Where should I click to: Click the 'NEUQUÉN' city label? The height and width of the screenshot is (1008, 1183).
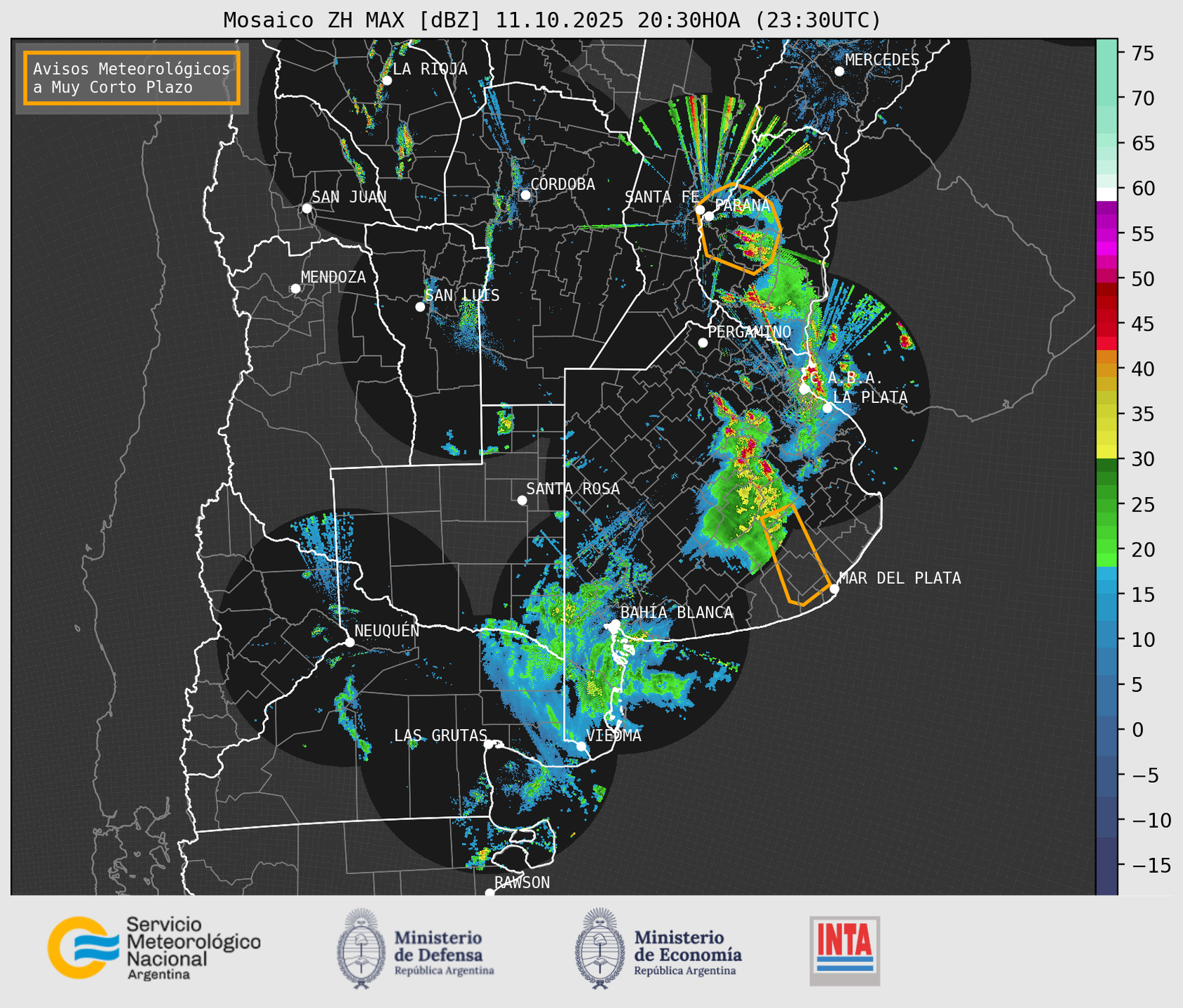click(x=387, y=631)
